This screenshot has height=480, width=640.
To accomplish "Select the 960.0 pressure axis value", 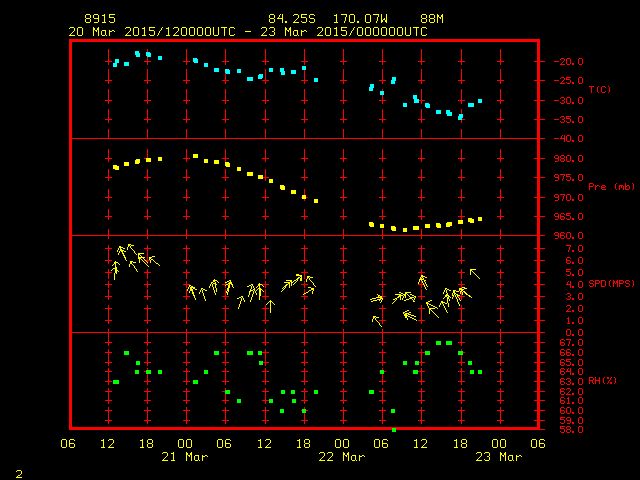I will click(x=562, y=236).
